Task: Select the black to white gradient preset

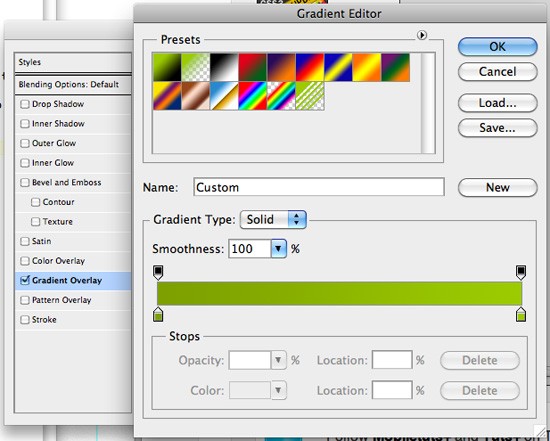Action: (x=224, y=67)
